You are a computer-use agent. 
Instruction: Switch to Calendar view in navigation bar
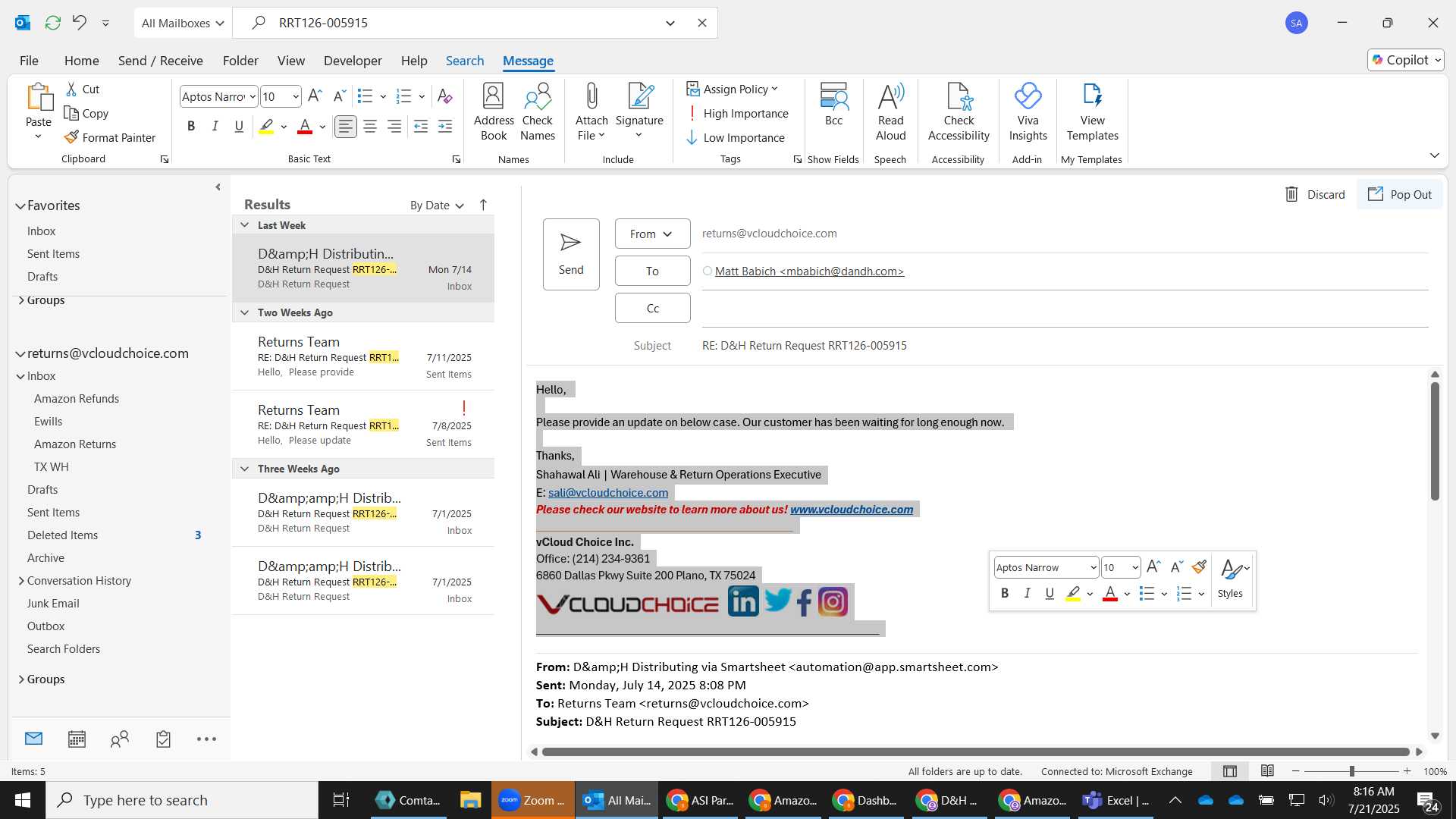[77, 739]
